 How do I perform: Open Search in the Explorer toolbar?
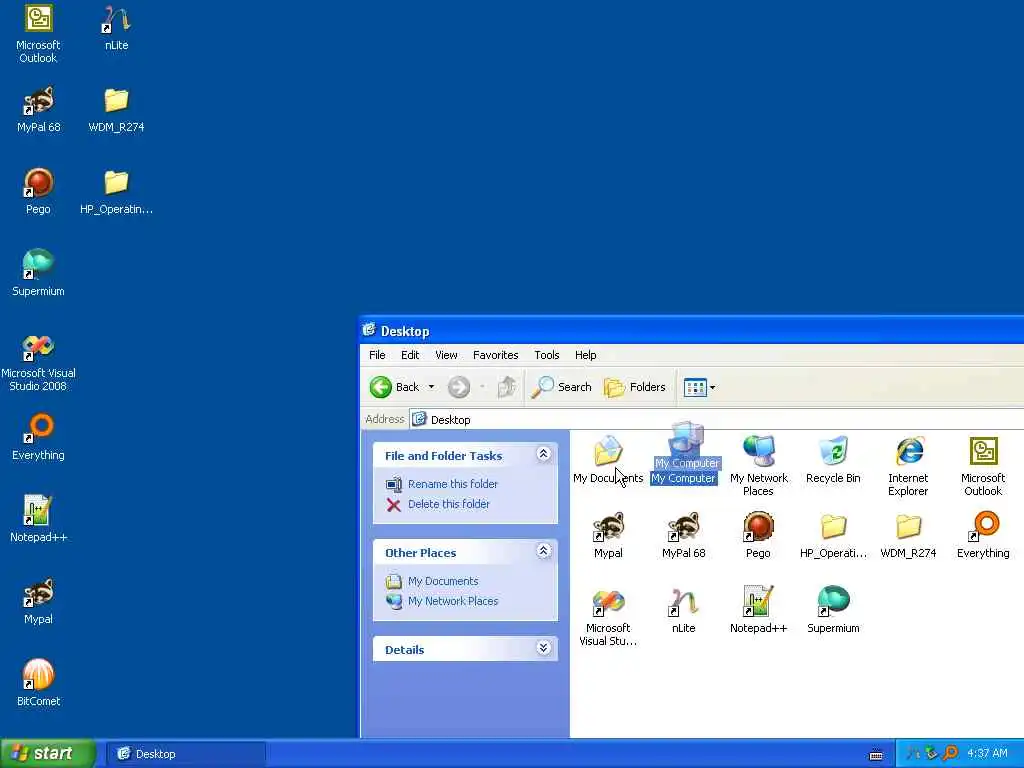click(x=562, y=387)
